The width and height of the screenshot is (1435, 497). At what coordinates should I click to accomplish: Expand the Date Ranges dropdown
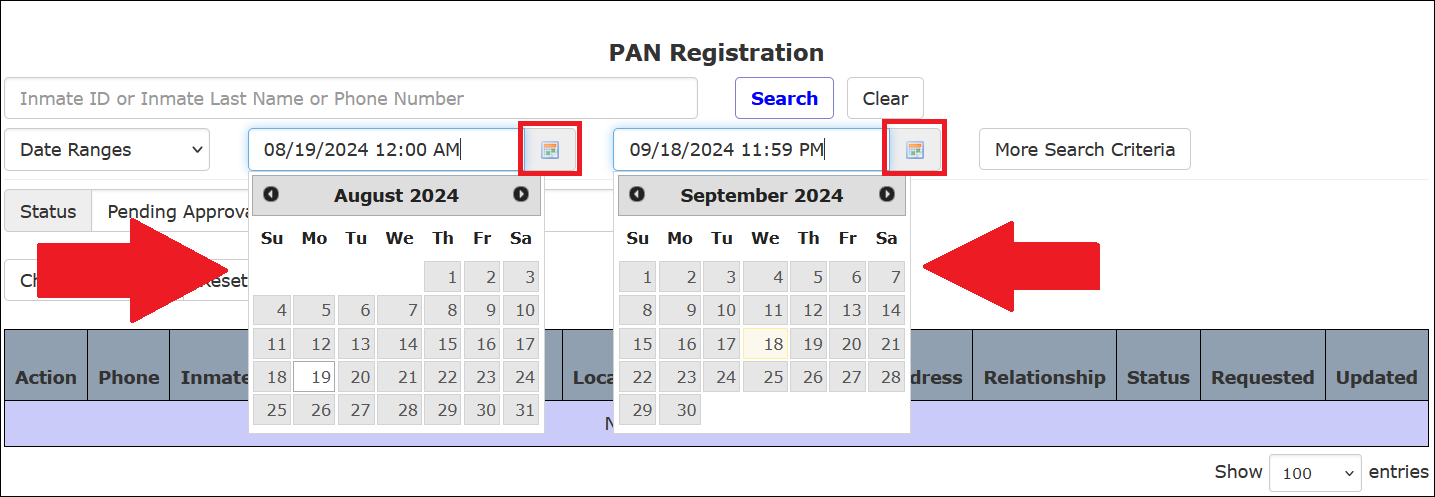click(107, 150)
